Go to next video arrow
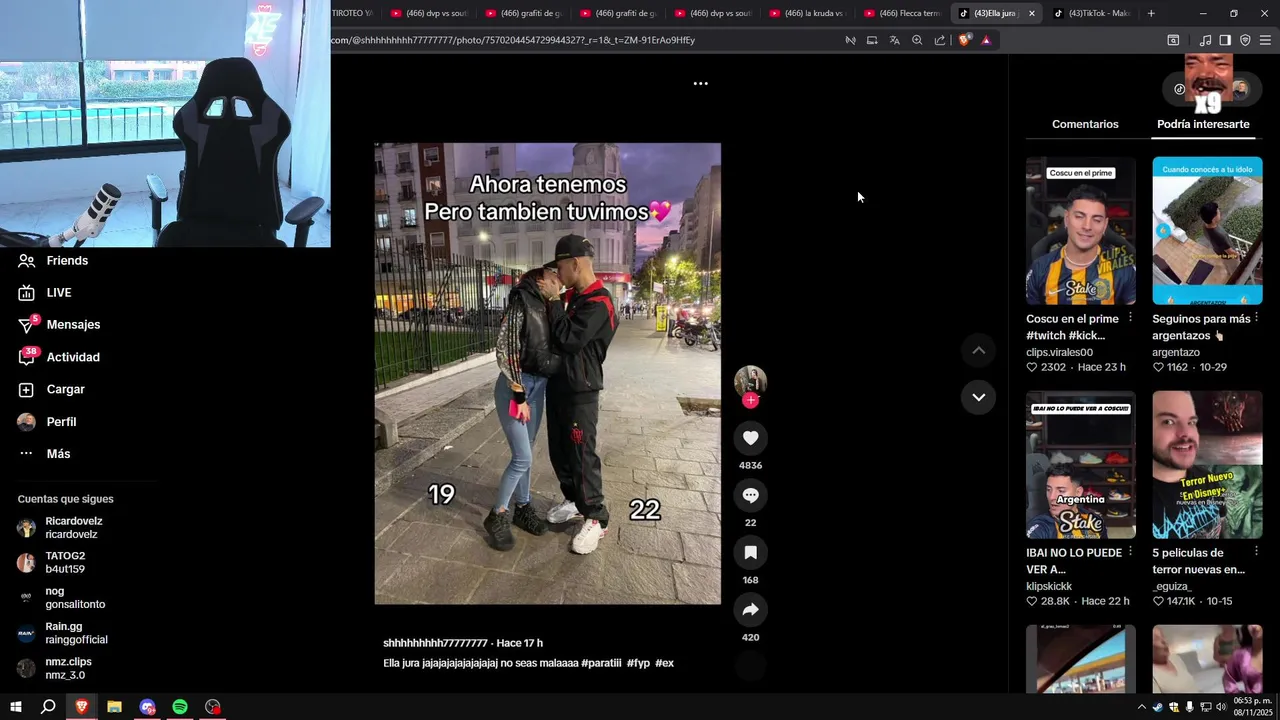Screen dimensions: 1280x720 coord(978,397)
